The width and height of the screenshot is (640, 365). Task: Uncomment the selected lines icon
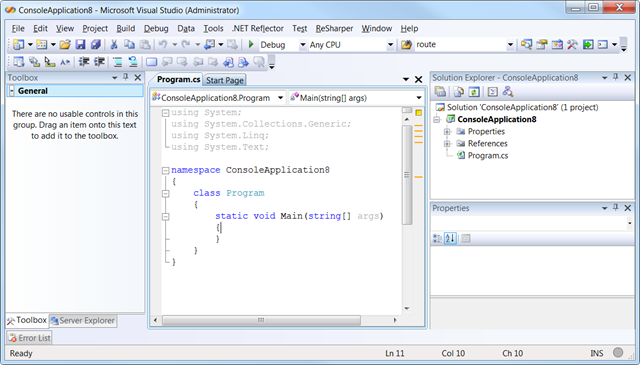point(133,62)
